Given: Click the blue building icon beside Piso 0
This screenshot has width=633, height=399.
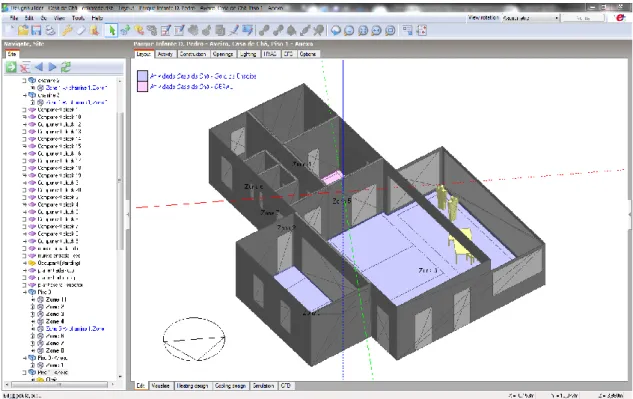Looking at the screenshot, I should pyautogui.click(x=32, y=292).
